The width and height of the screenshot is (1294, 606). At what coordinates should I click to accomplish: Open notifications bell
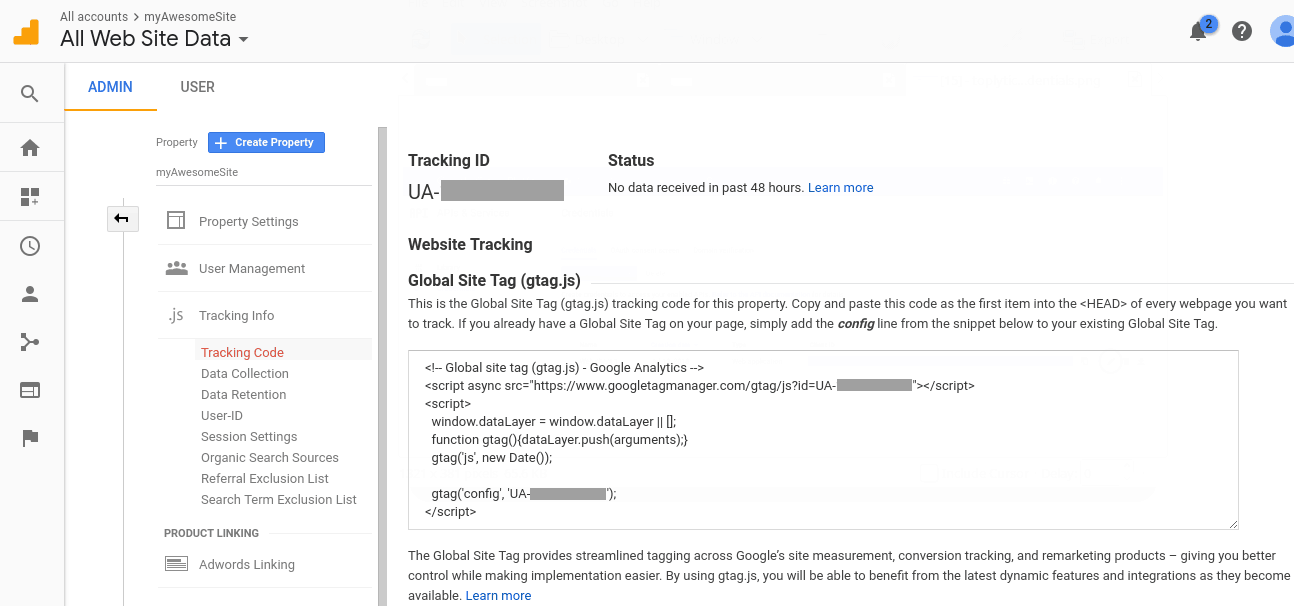point(1198,31)
